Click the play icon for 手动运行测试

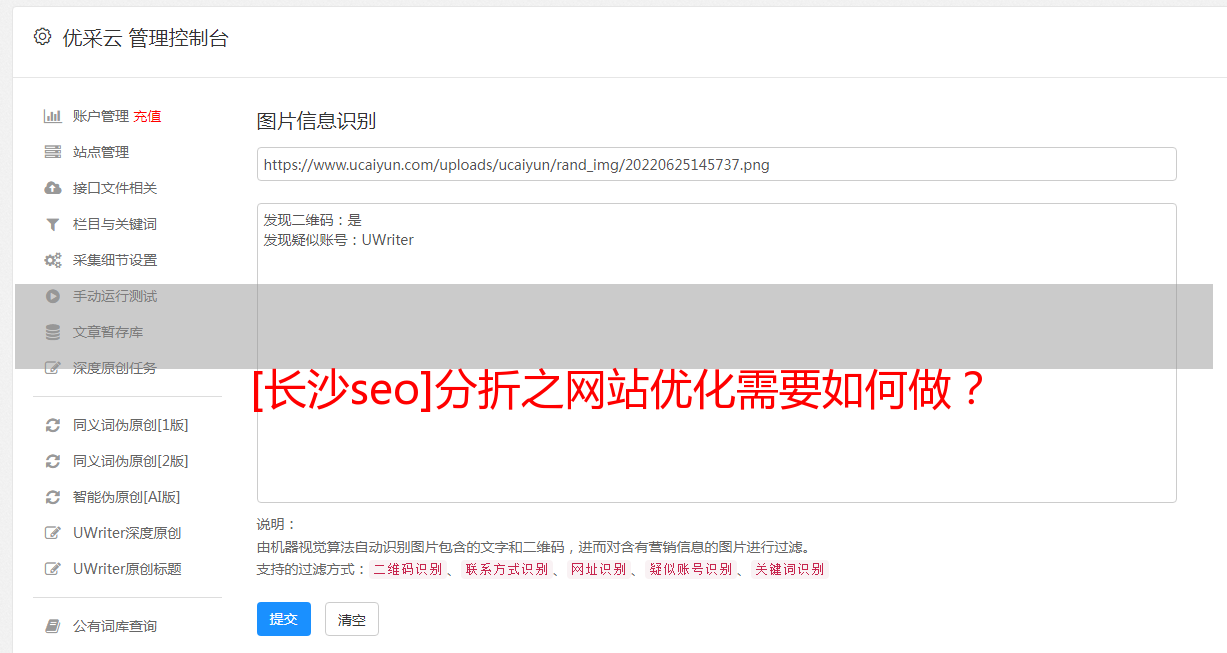pyautogui.click(x=53, y=296)
